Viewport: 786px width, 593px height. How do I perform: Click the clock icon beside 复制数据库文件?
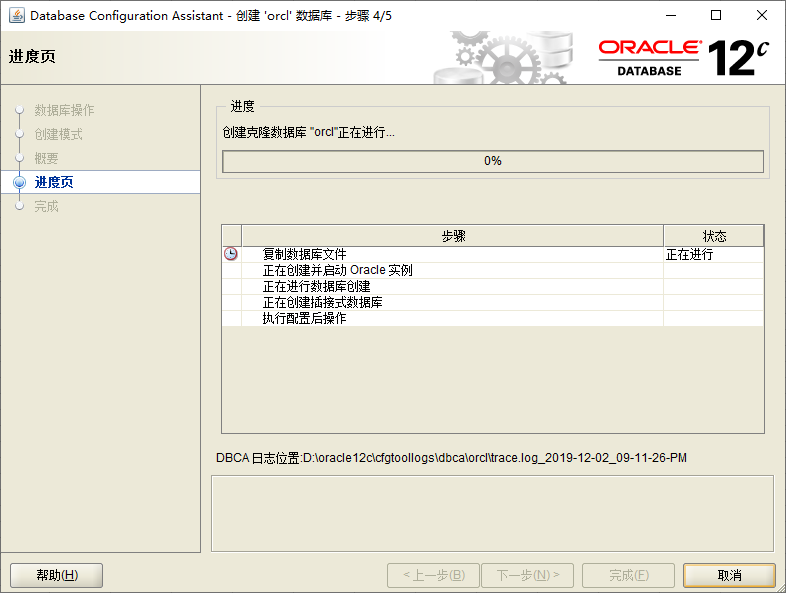pyautogui.click(x=231, y=255)
